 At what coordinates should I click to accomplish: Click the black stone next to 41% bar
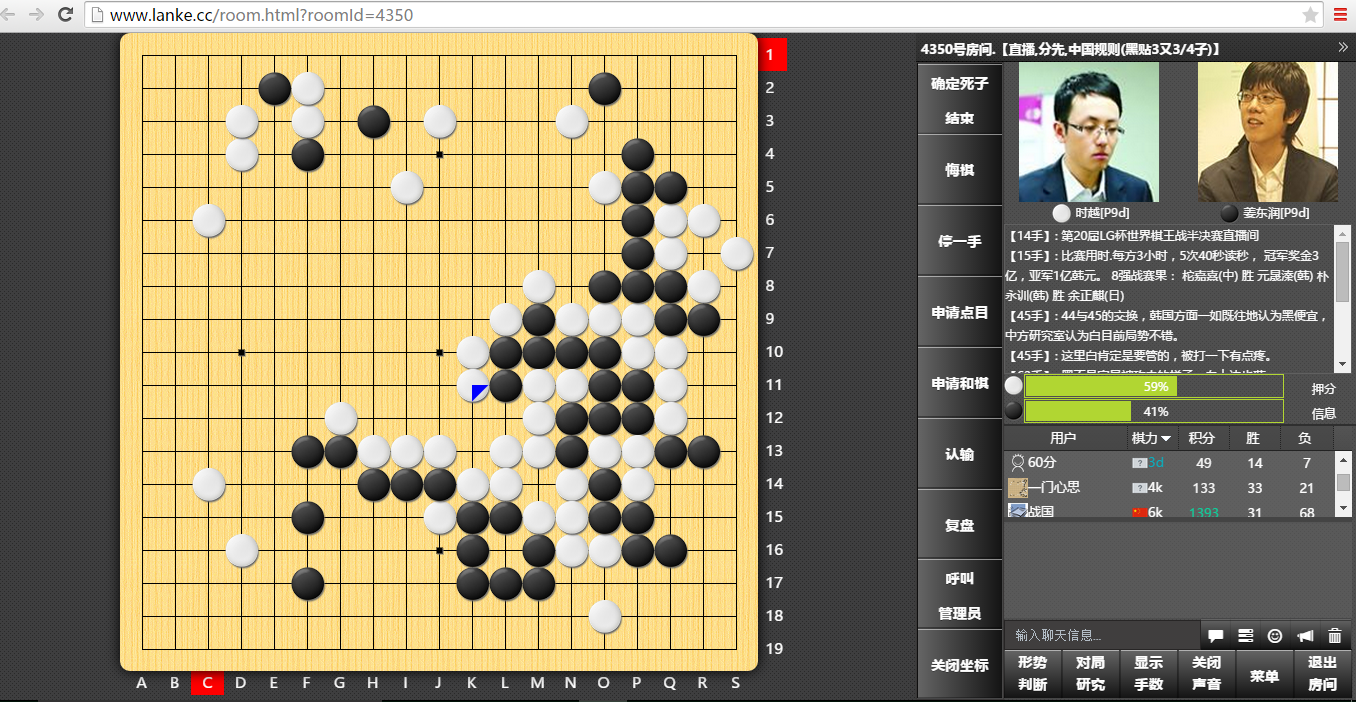(x=1014, y=411)
